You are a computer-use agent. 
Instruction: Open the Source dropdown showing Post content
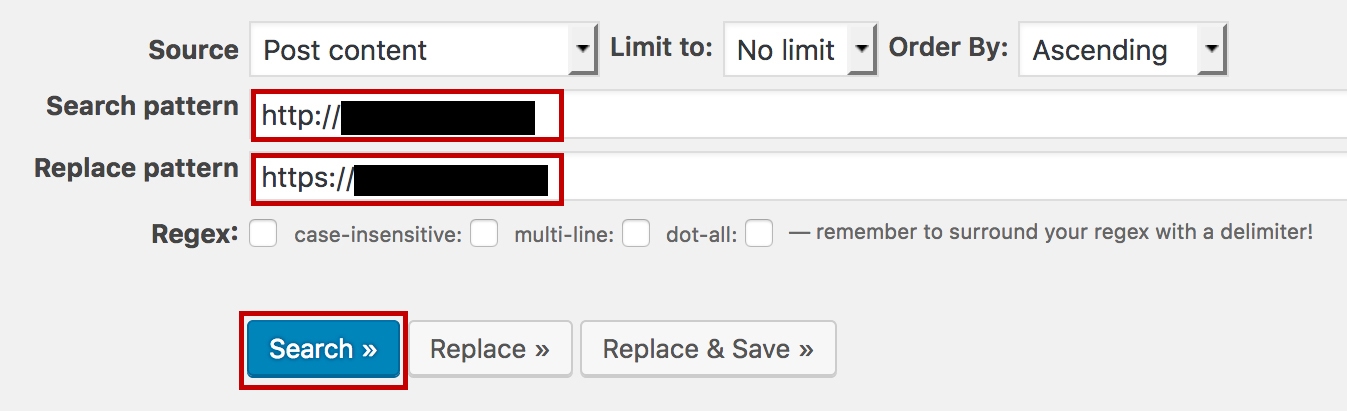coord(424,50)
